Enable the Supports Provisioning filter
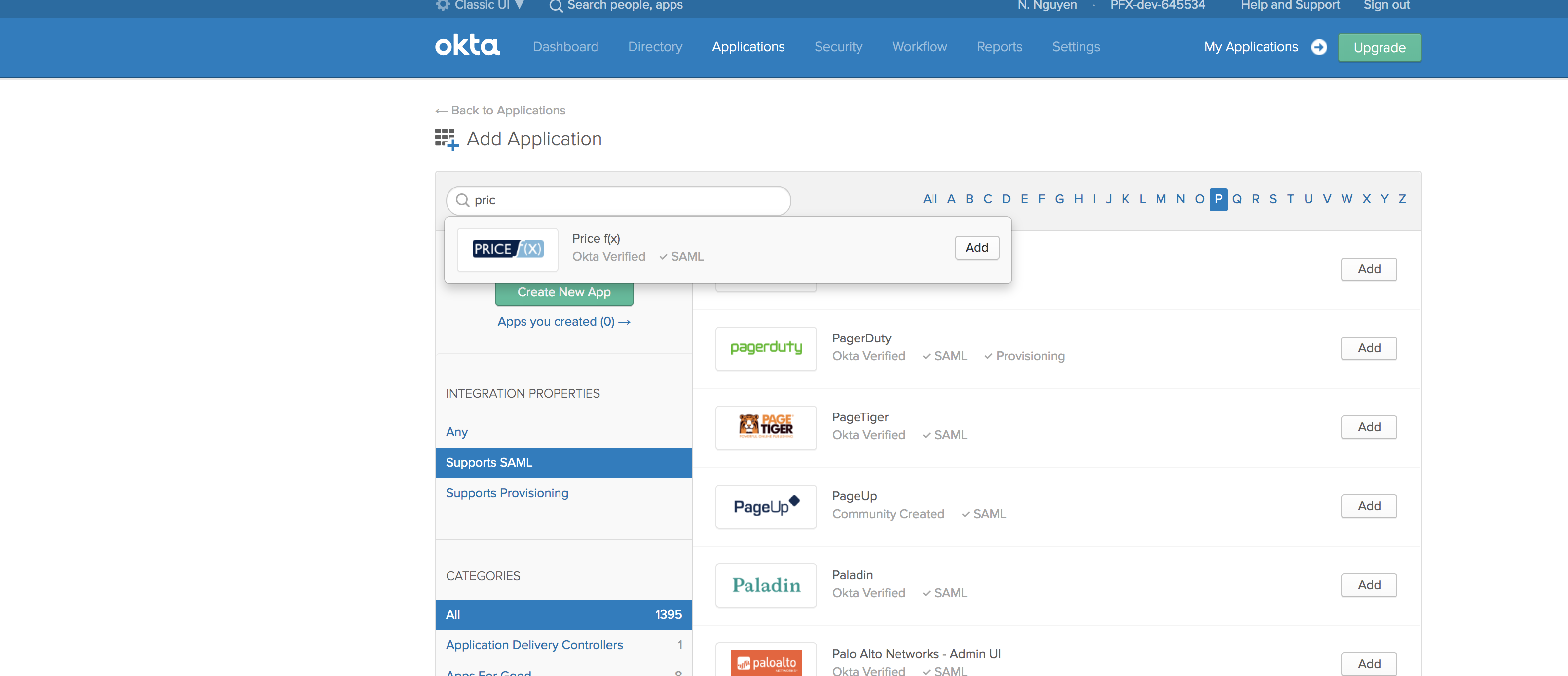The width and height of the screenshot is (1568, 676). [x=507, y=492]
